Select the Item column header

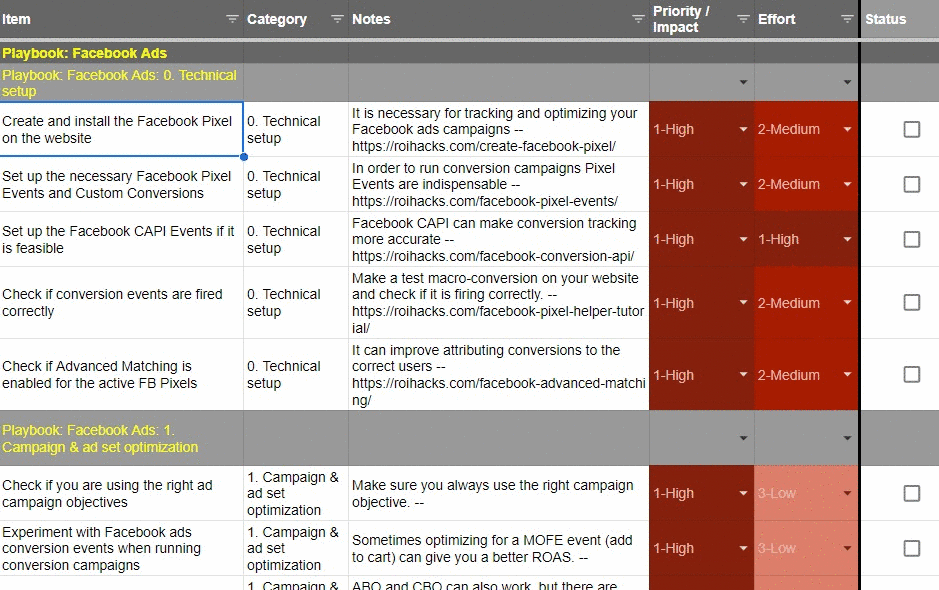pos(122,19)
